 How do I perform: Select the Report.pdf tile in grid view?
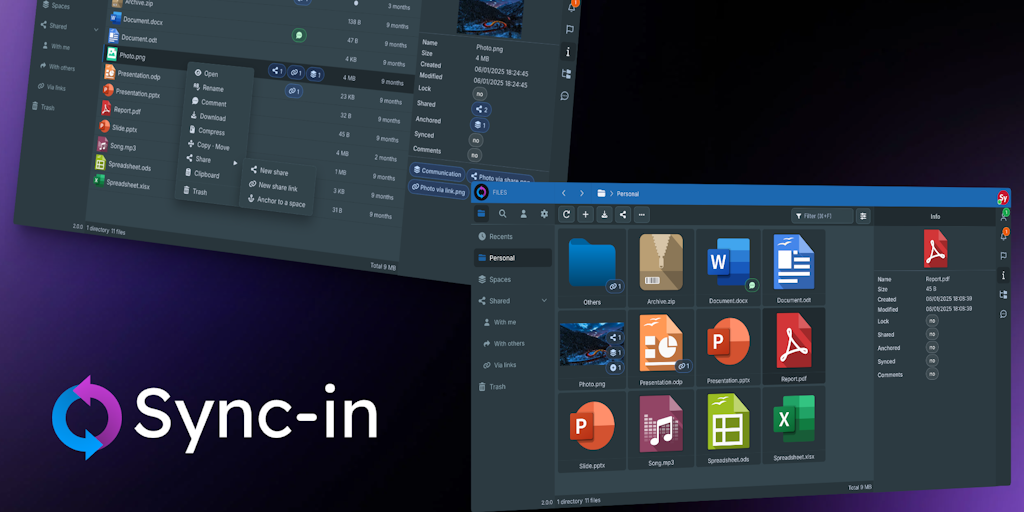pos(793,347)
